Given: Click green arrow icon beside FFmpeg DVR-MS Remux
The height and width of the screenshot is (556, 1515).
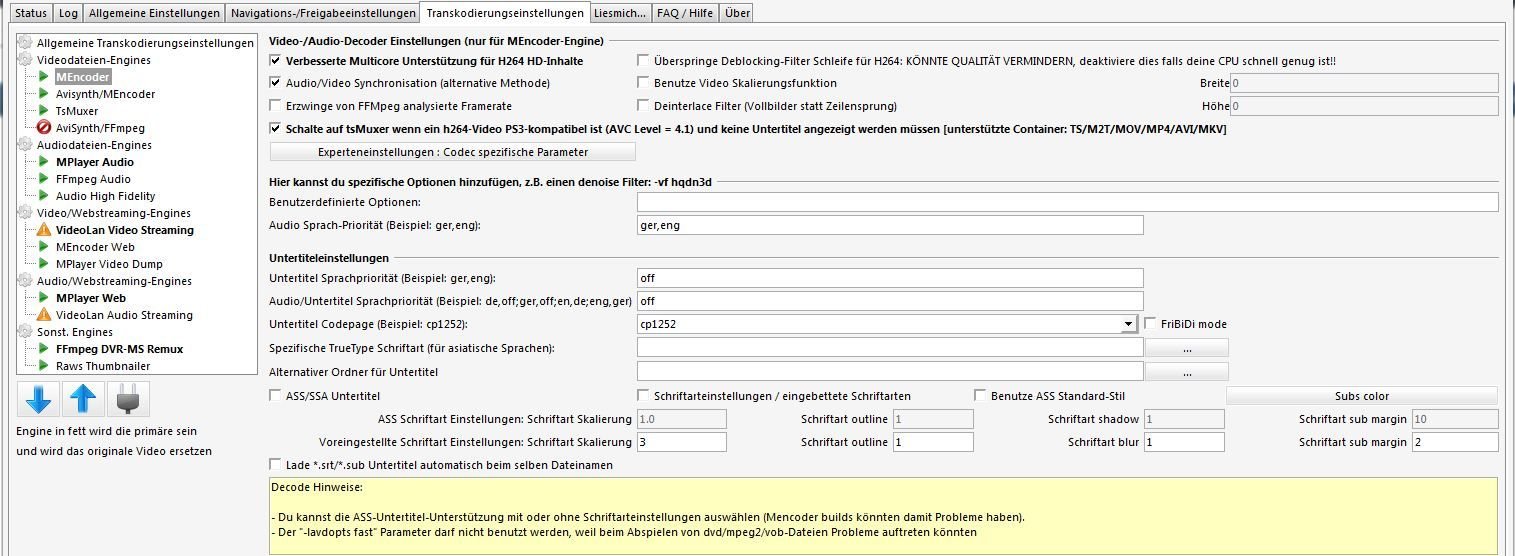Looking at the screenshot, I should [x=44, y=349].
